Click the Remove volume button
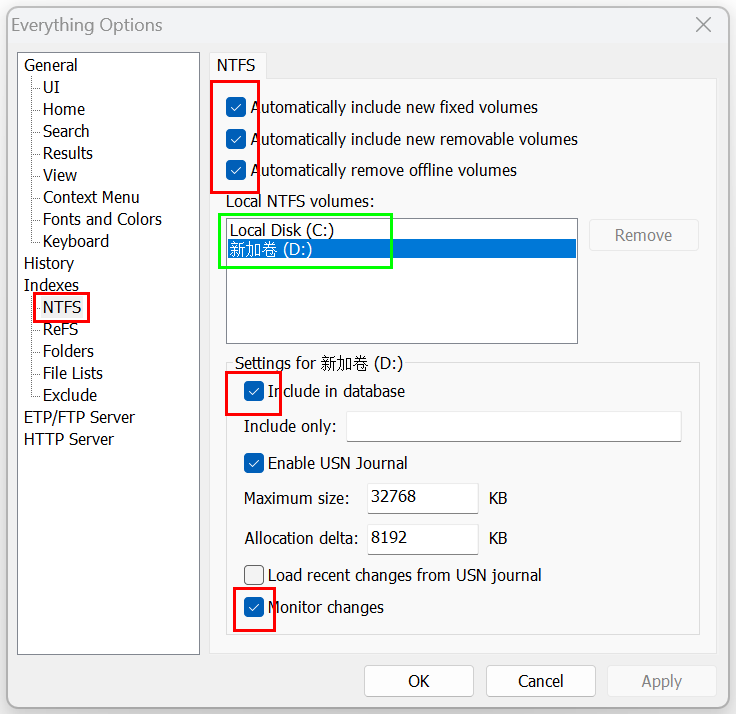Screen dimensions: 736x714 coord(644,235)
